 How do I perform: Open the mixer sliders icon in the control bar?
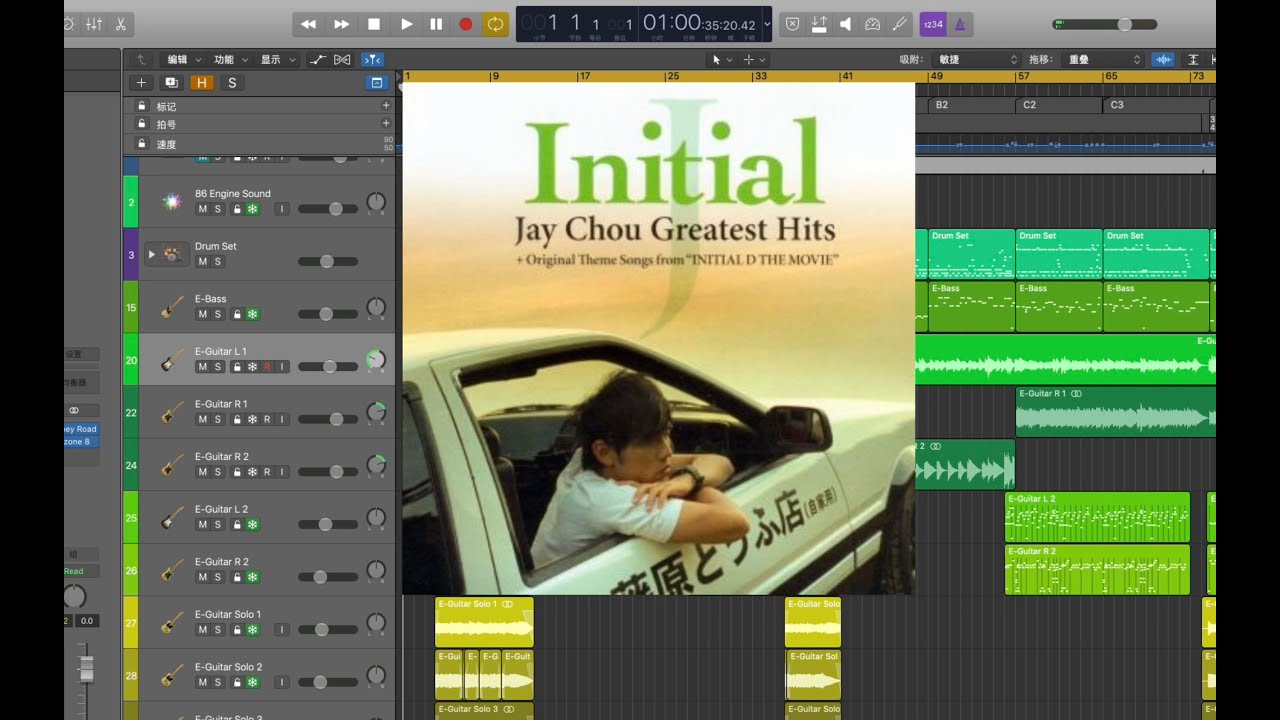[94, 24]
